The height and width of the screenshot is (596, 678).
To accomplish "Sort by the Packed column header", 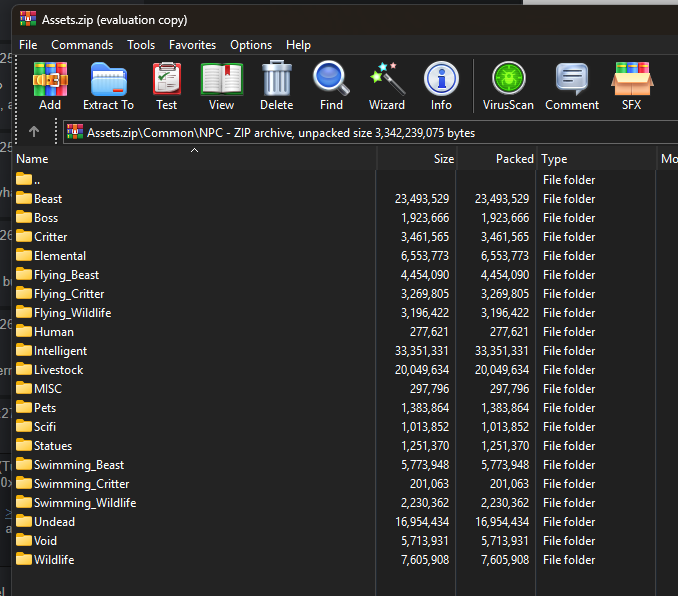I will pyautogui.click(x=496, y=159).
